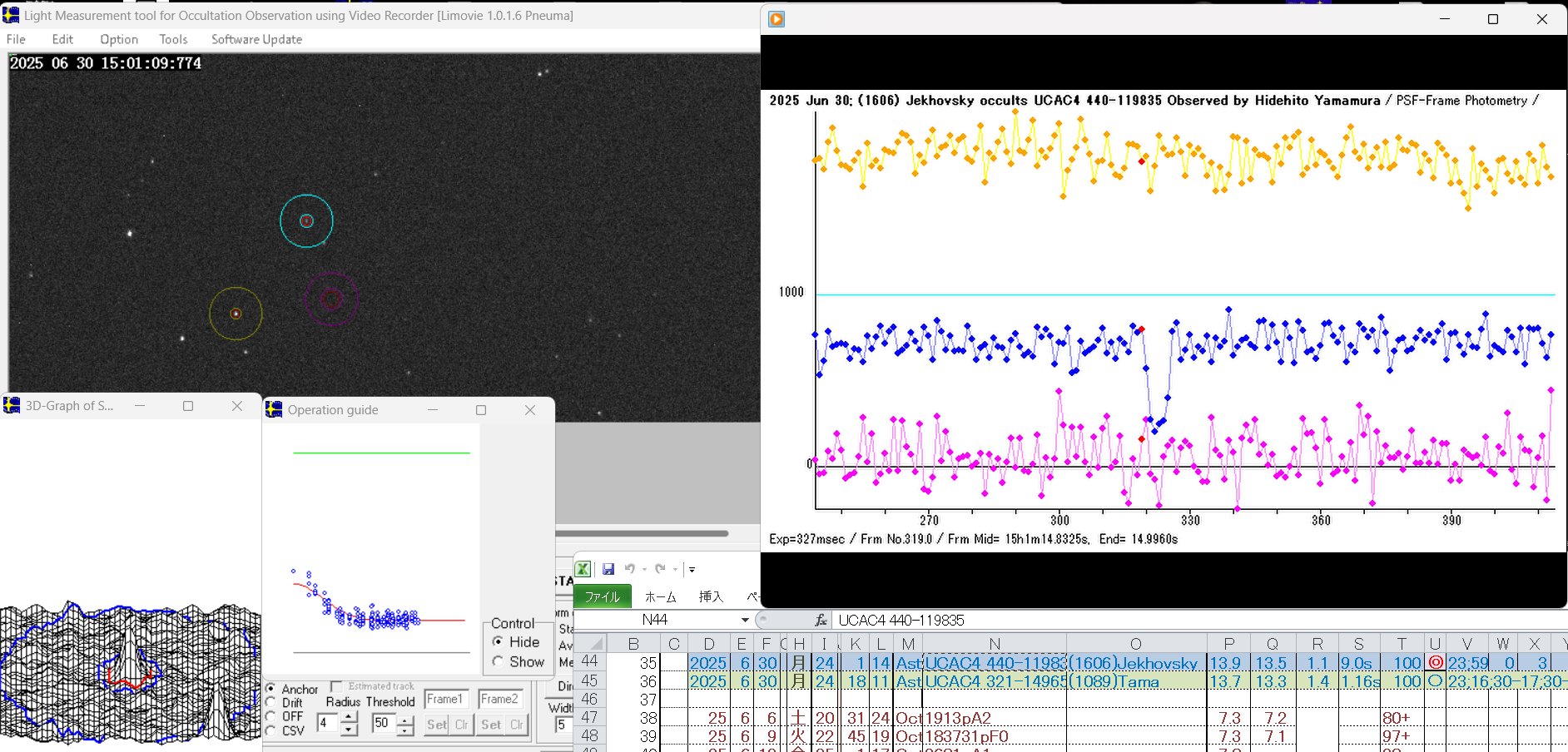Click the Excel undo arrow icon

coord(630,569)
